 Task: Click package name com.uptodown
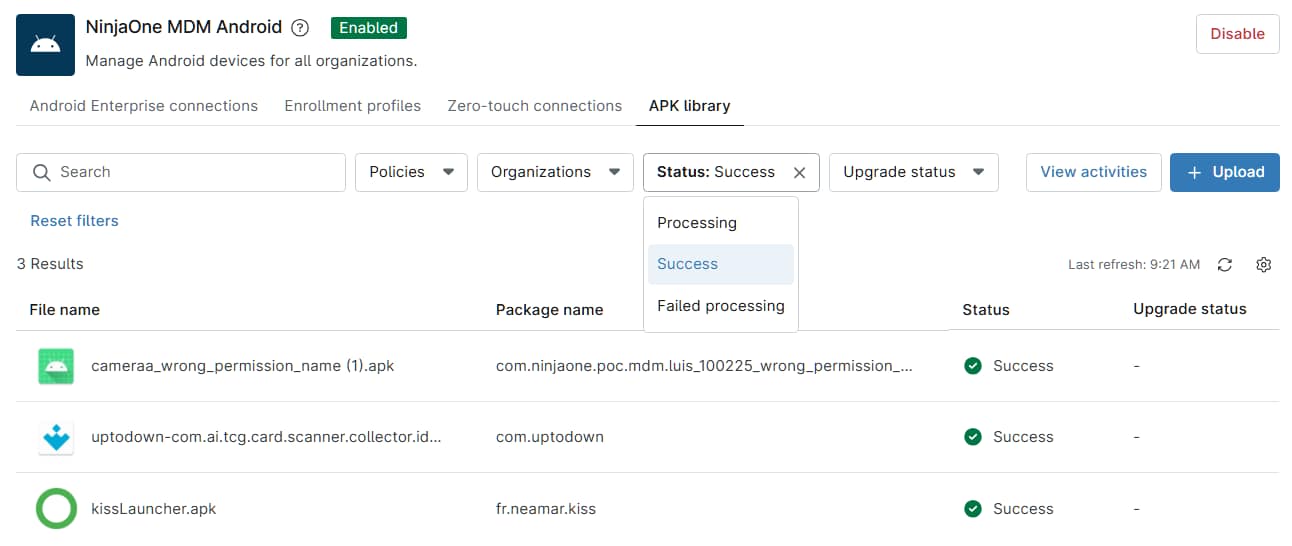pos(550,437)
